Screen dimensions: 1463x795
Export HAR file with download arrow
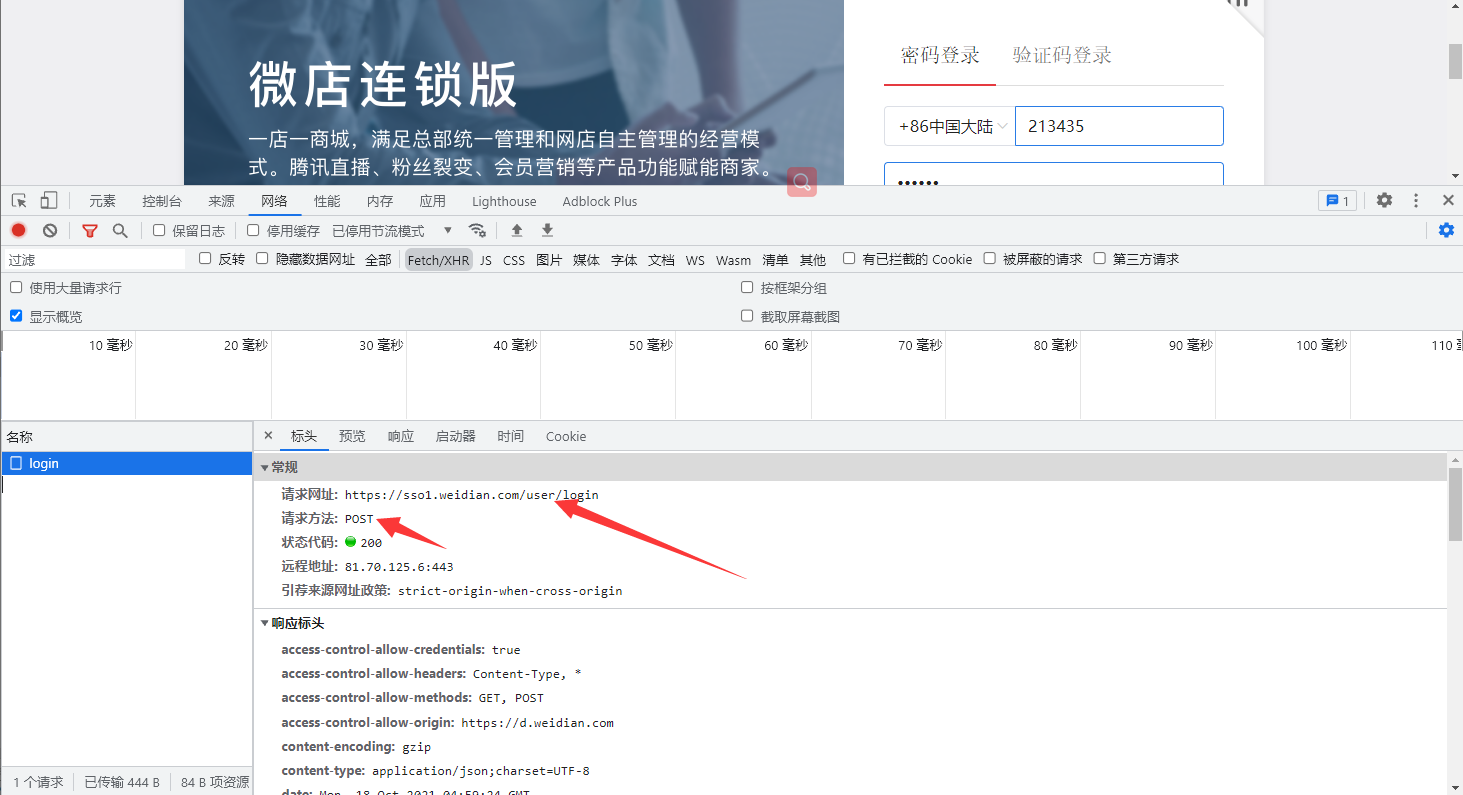click(547, 230)
